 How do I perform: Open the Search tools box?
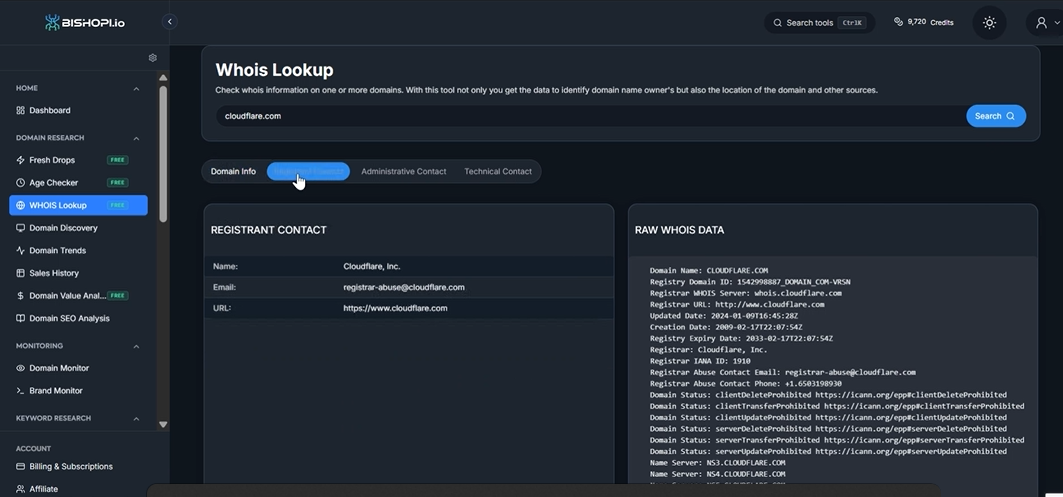[819, 22]
